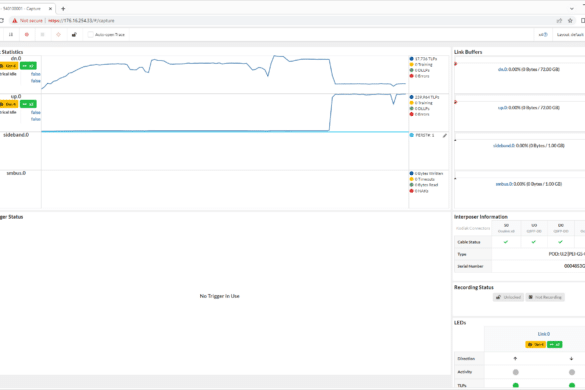Click the yellow Gen 4 badge under dn.0
This screenshot has width=585, height=390.
[9, 66]
